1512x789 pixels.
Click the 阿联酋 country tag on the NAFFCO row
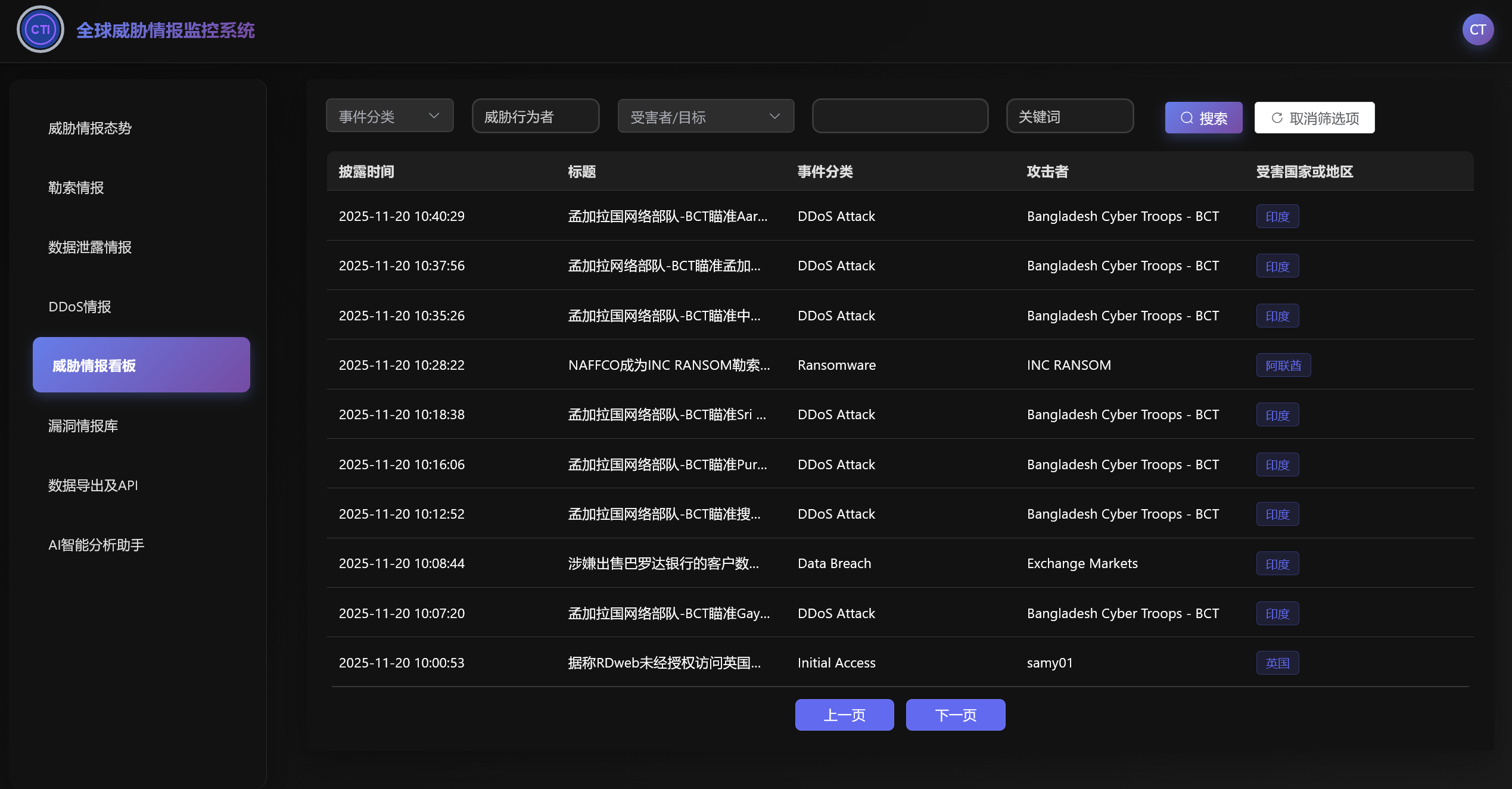click(1283, 364)
